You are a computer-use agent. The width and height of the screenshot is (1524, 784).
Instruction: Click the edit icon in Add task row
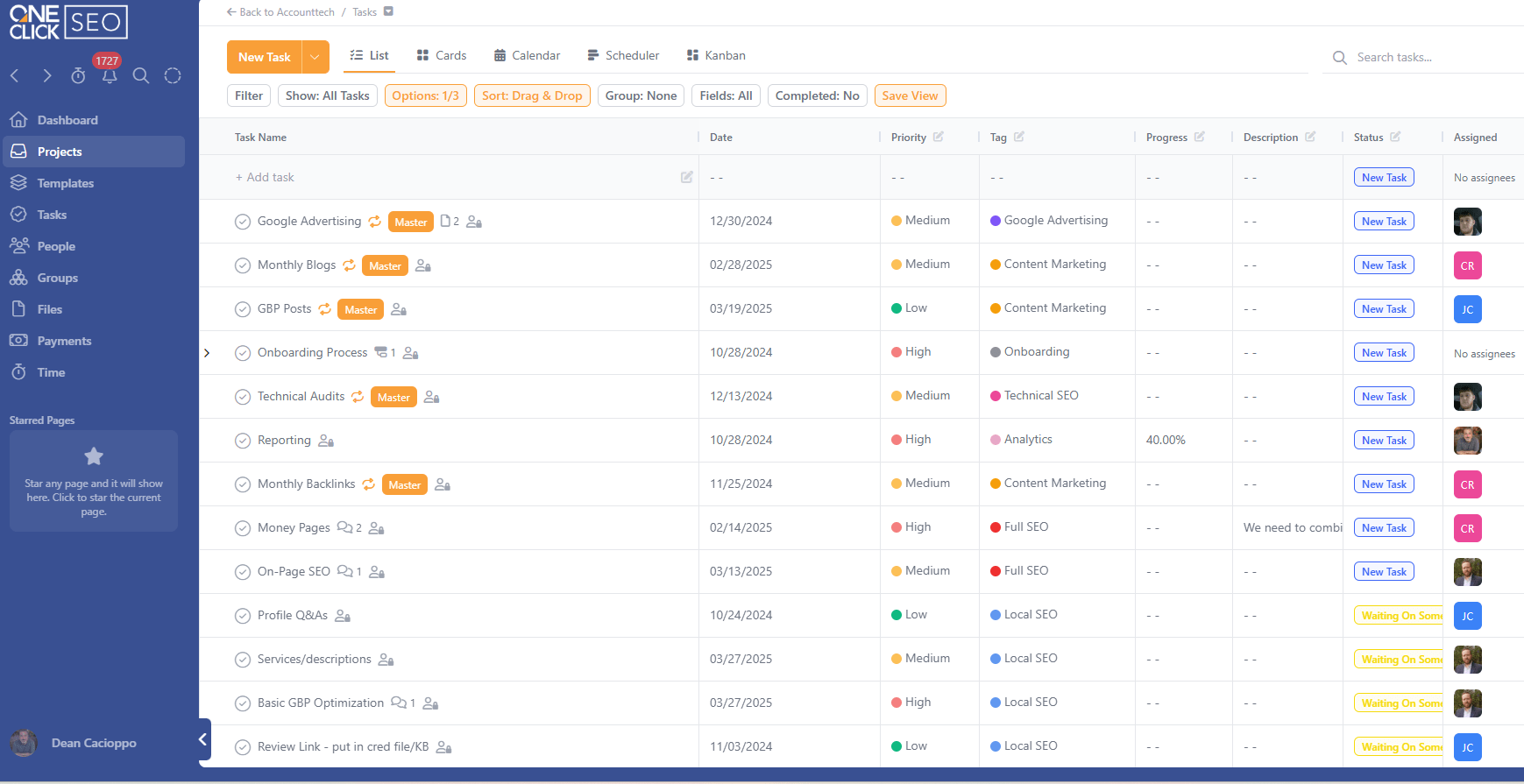point(687,177)
